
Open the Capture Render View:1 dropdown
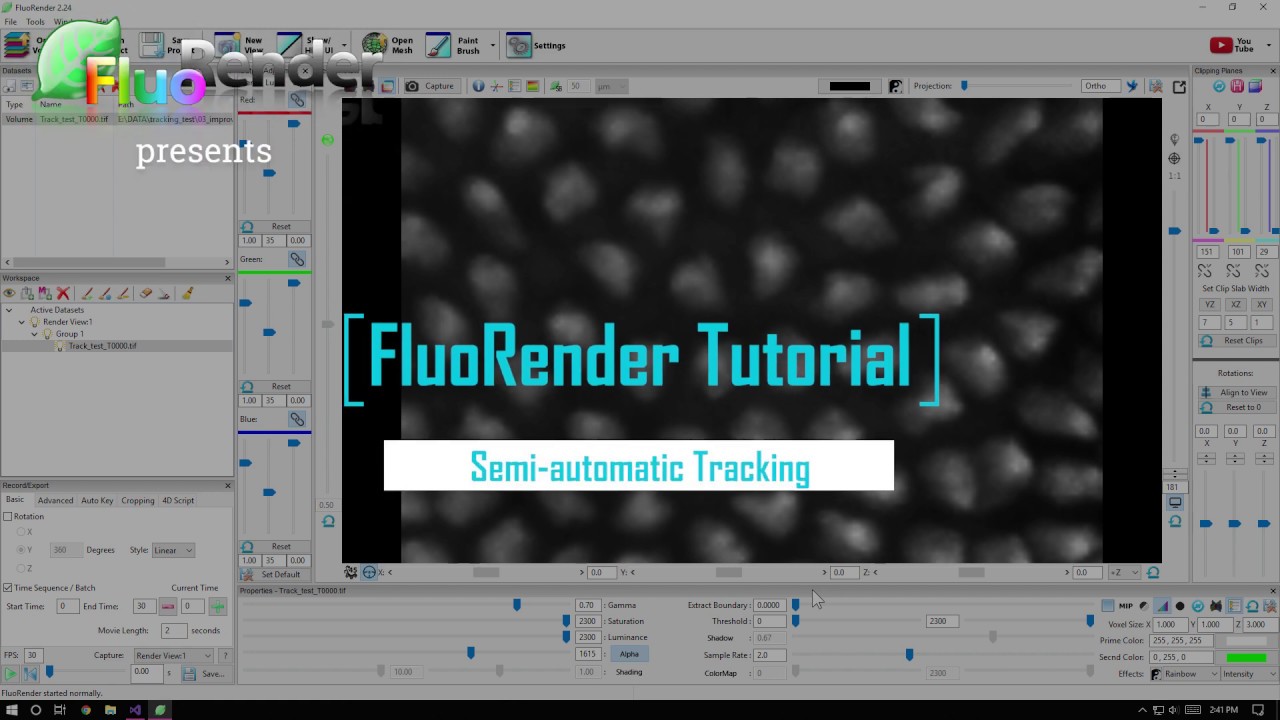pos(173,655)
